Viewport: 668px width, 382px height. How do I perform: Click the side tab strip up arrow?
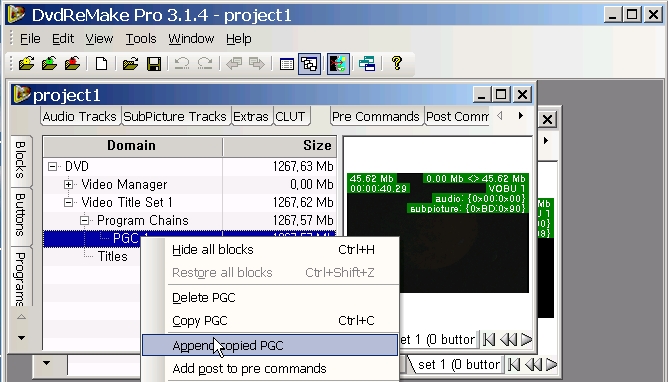(x=21, y=317)
